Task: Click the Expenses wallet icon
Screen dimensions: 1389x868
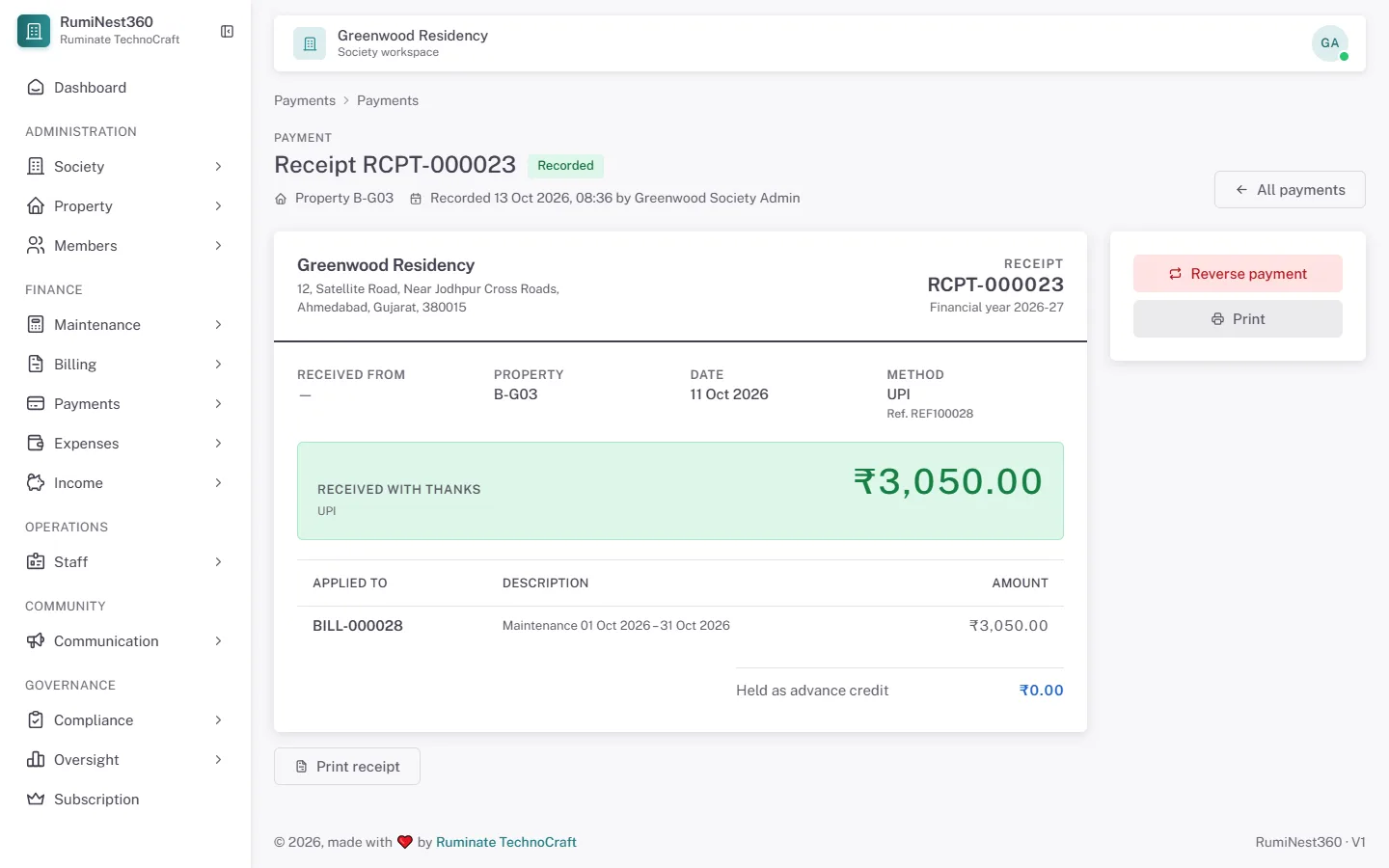Action: (x=36, y=444)
